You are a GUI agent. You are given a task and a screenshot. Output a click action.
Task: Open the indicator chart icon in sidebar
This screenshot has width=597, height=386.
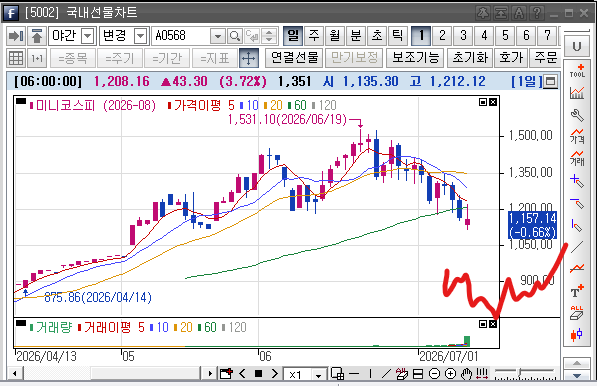(x=577, y=93)
